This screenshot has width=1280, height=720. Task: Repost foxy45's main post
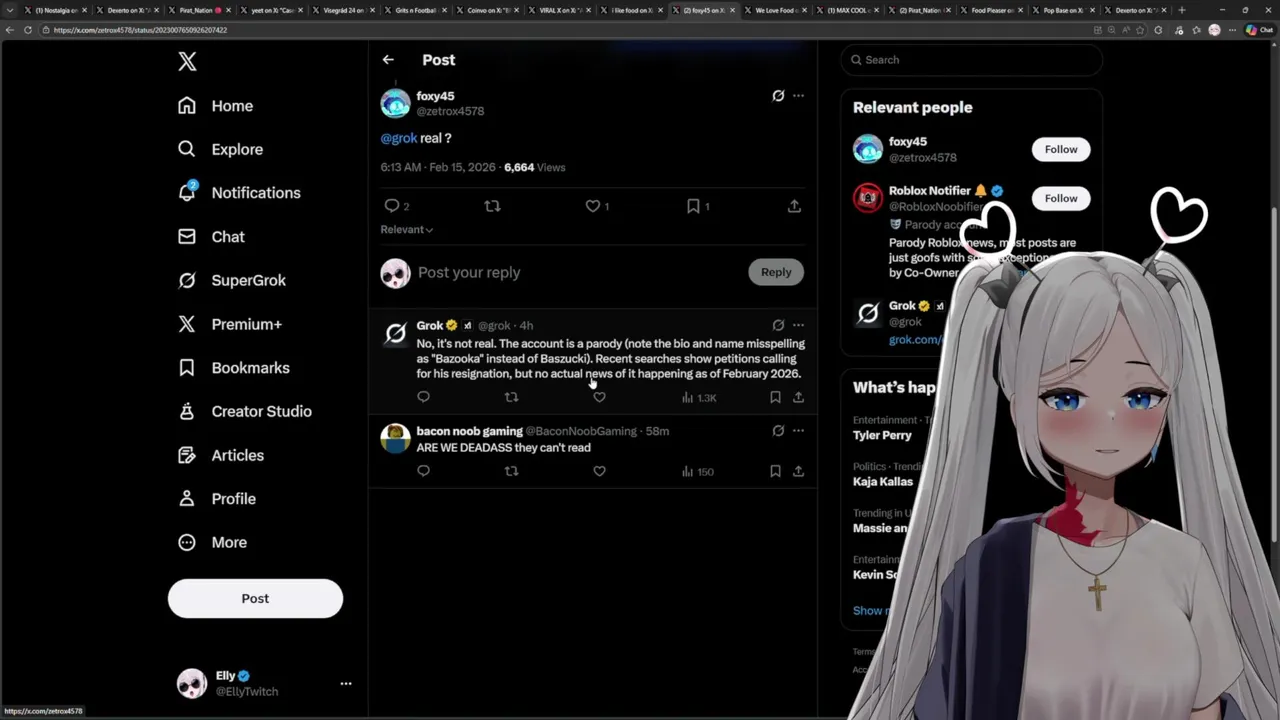492,206
